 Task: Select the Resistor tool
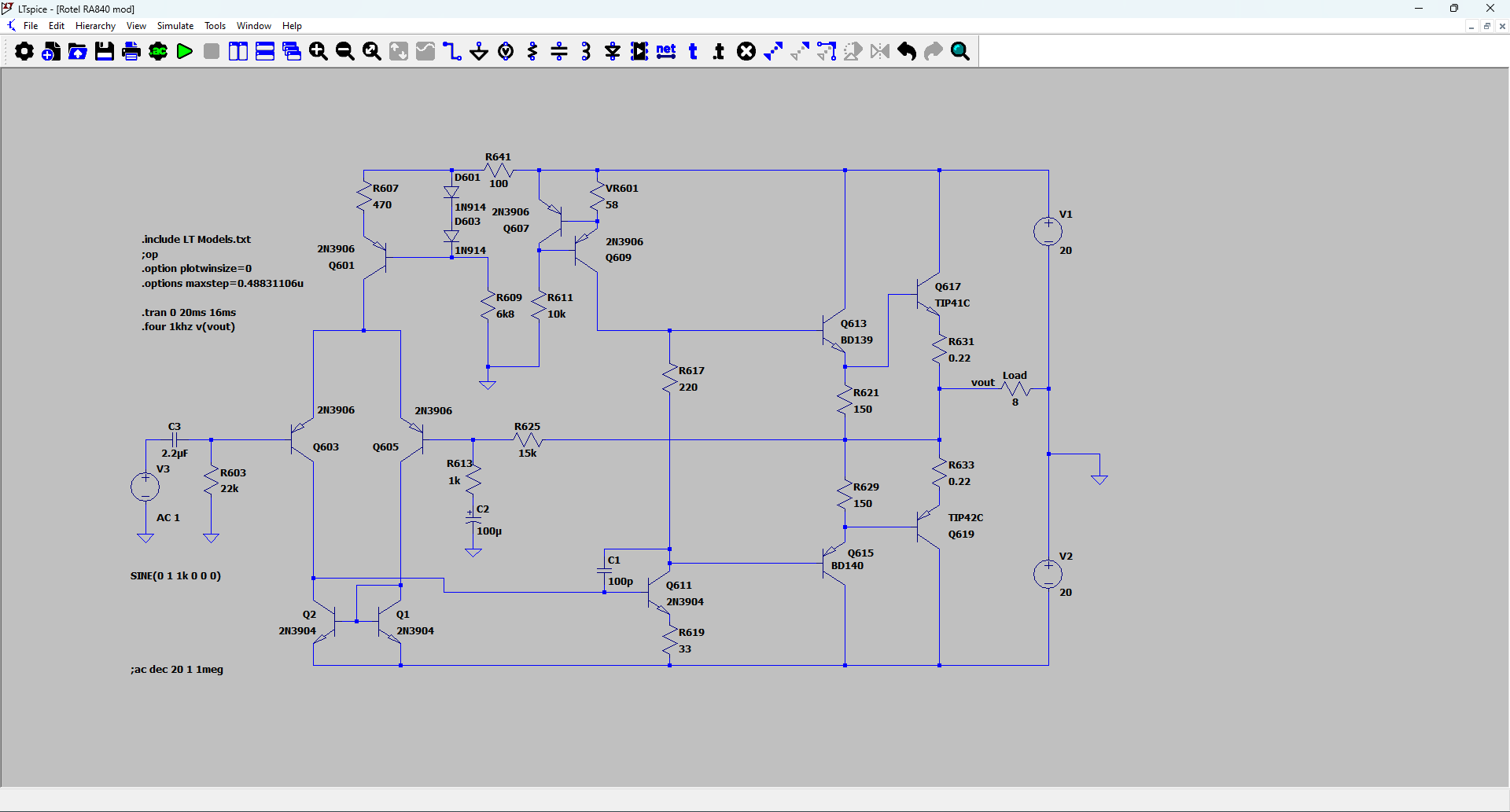[x=532, y=52]
